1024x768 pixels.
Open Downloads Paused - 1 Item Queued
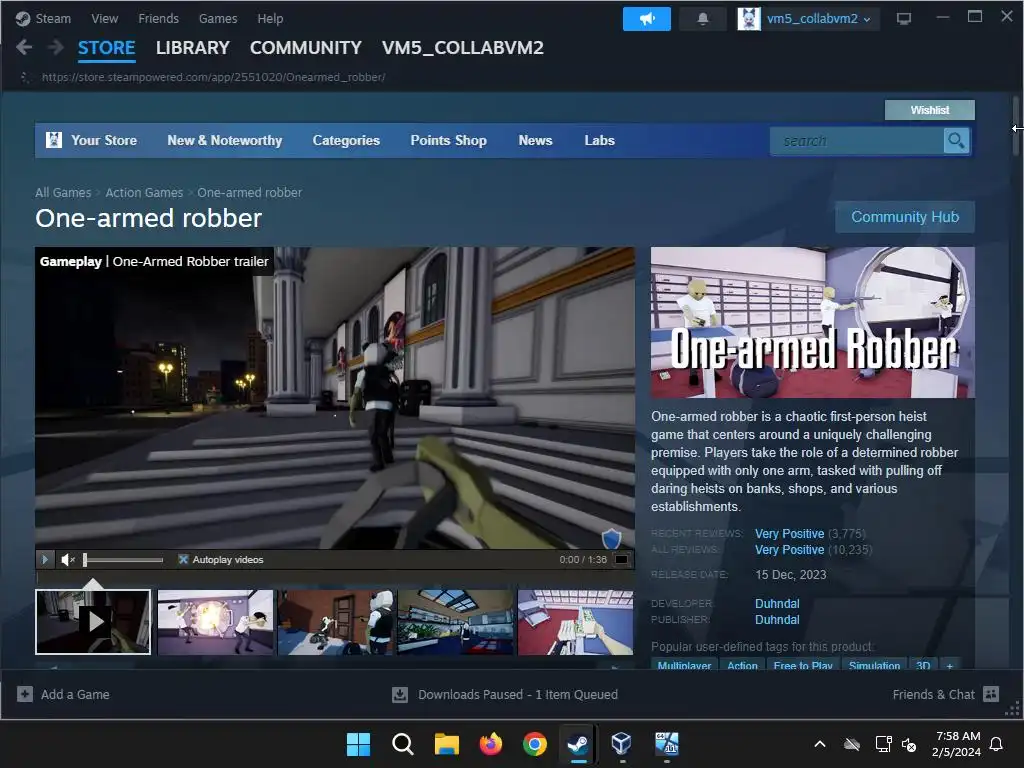coord(517,694)
